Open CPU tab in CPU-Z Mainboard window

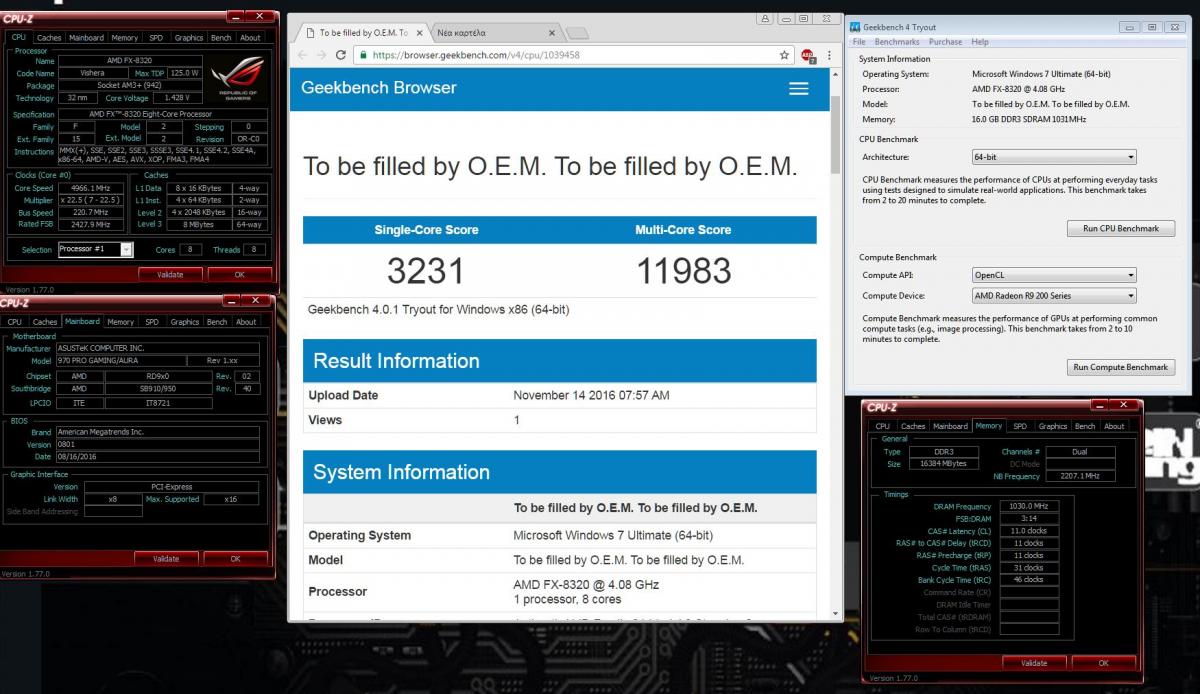[15, 322]
